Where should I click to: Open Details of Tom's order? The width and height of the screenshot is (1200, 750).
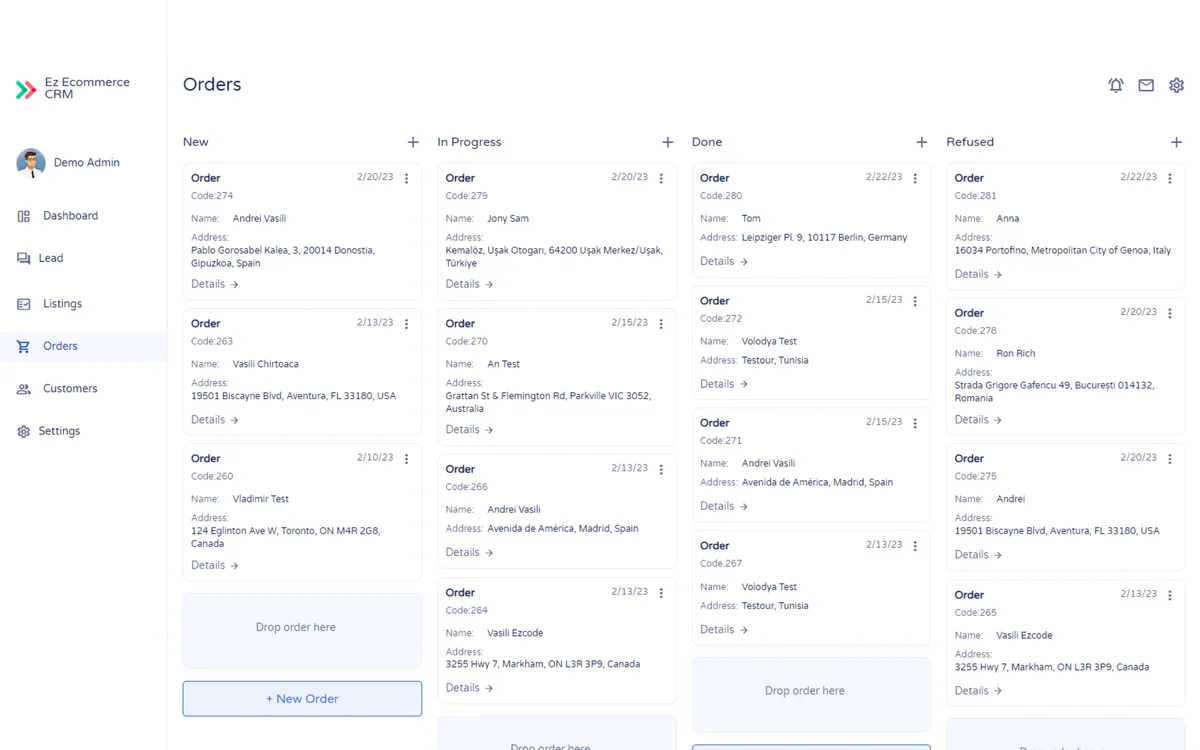[x=724, y=261]
